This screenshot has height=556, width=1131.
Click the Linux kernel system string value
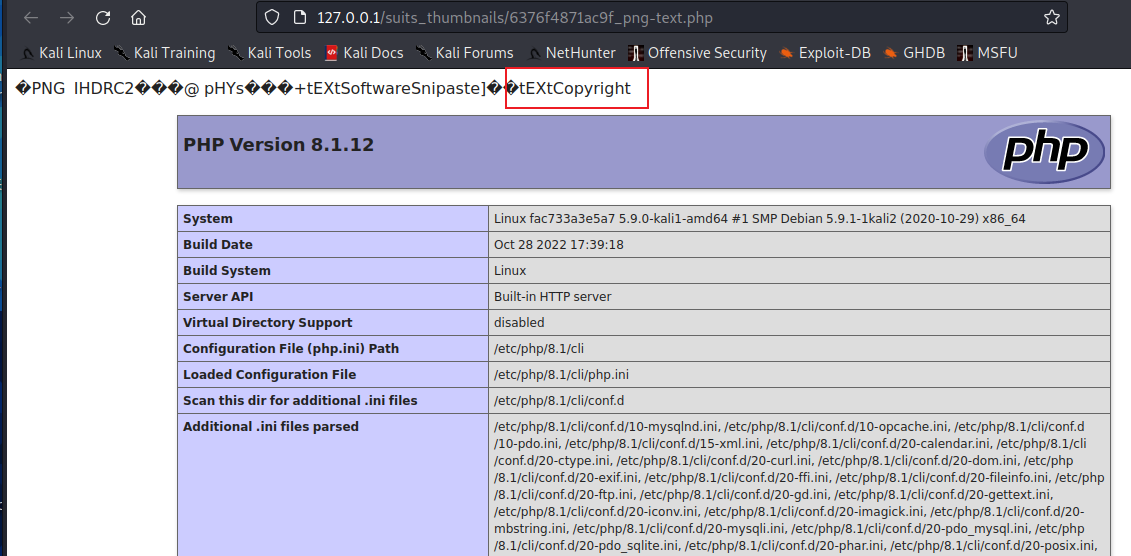point(760,219)
